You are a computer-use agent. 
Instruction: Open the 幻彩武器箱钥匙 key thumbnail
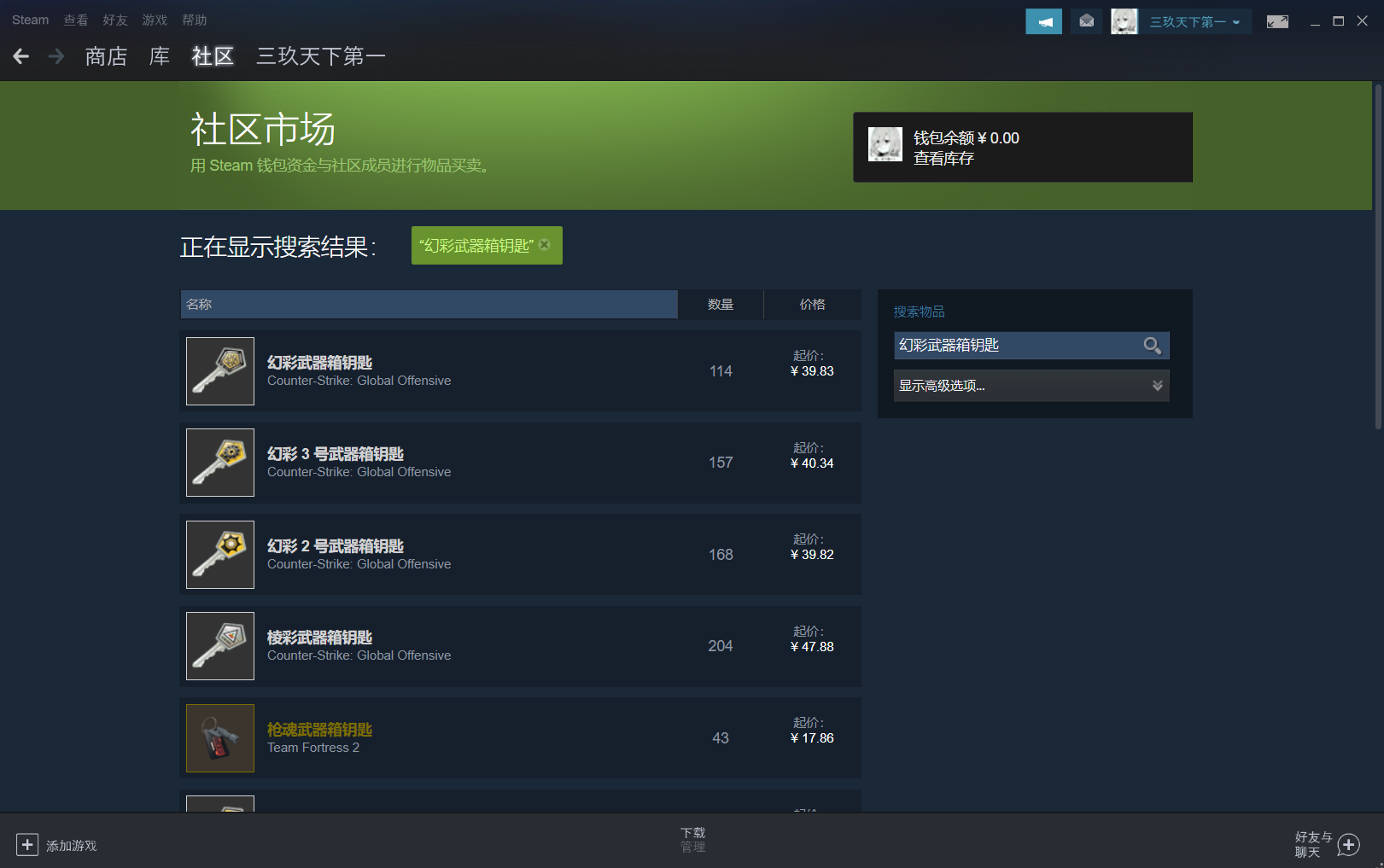point(220,371)
